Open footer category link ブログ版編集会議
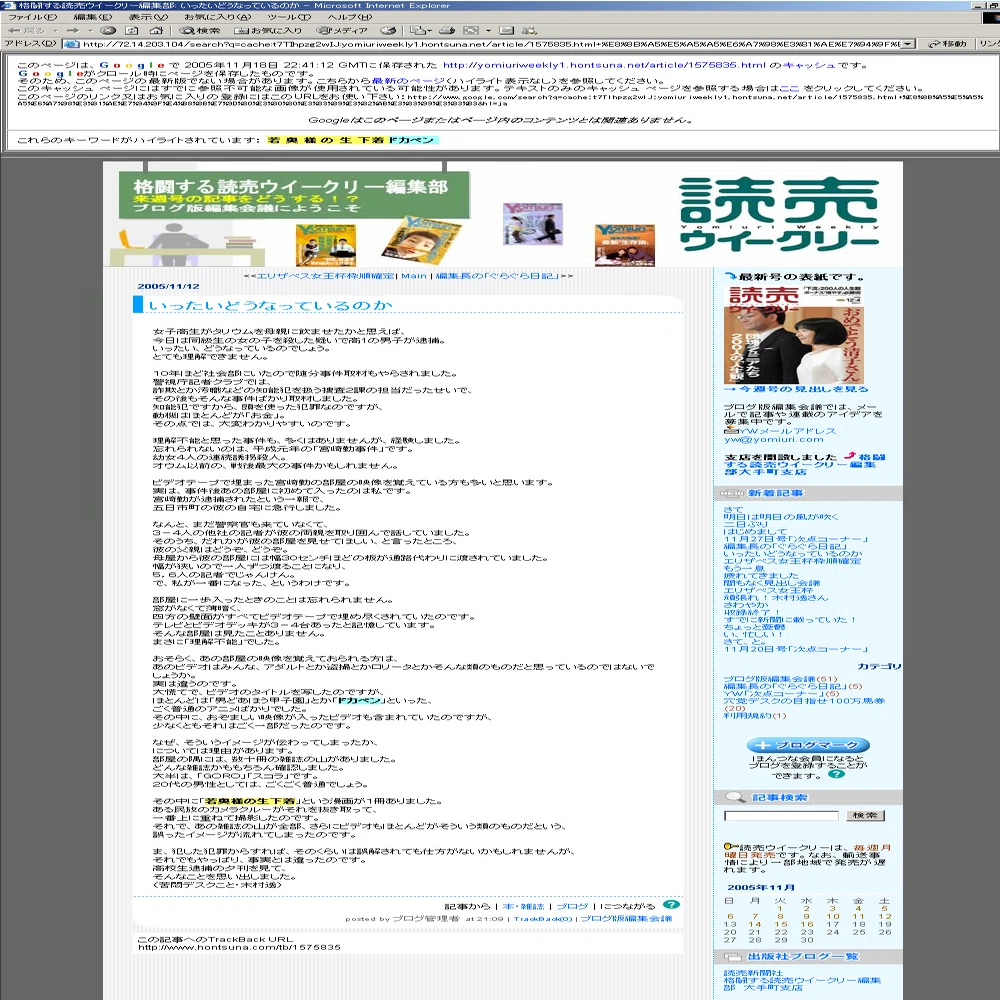The height and width of the screenshot is (1000, 1000). [626, 918]
